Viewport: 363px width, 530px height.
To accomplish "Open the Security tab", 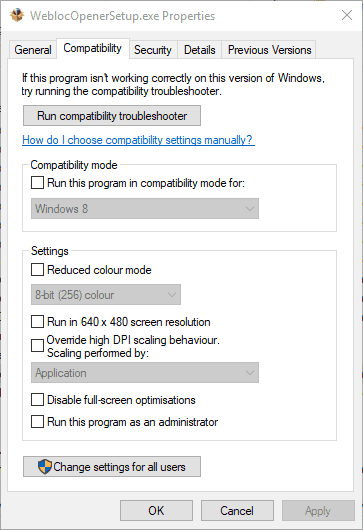I will pyautogui.click(x=153, y=50).
